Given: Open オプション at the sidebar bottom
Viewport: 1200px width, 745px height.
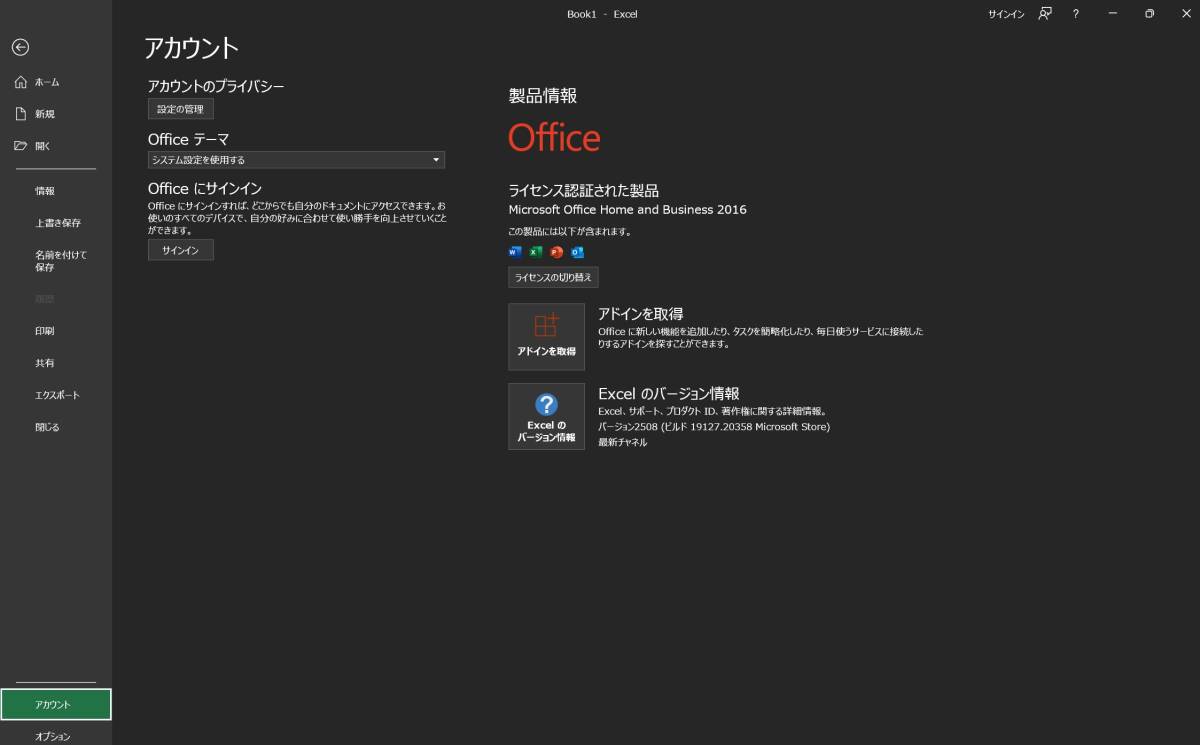Looking at the screenshot, I should 53,736.
